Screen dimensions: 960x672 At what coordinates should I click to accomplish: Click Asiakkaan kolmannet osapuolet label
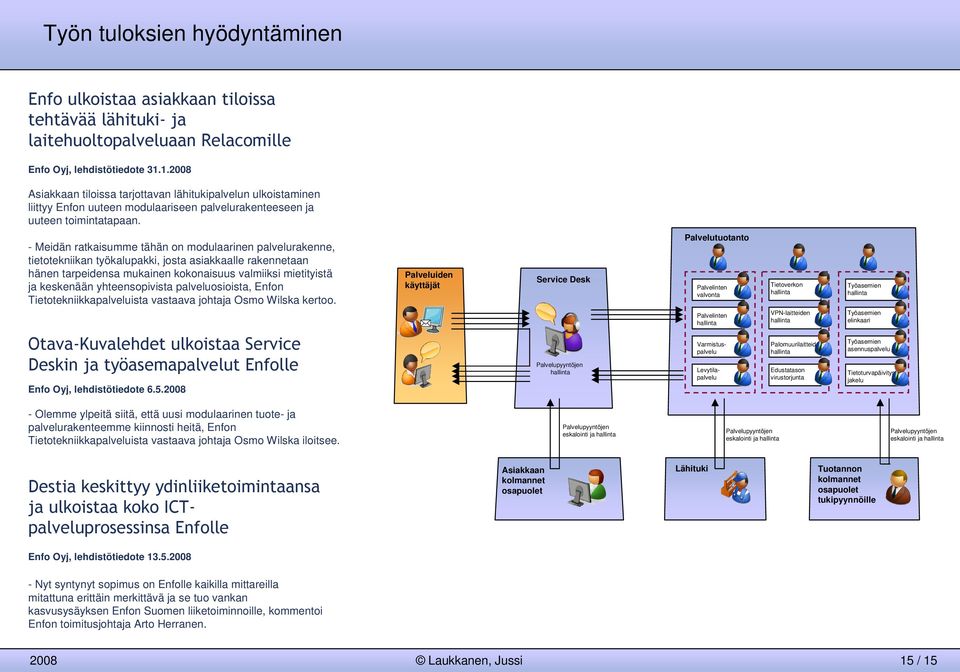coord(523,480)
